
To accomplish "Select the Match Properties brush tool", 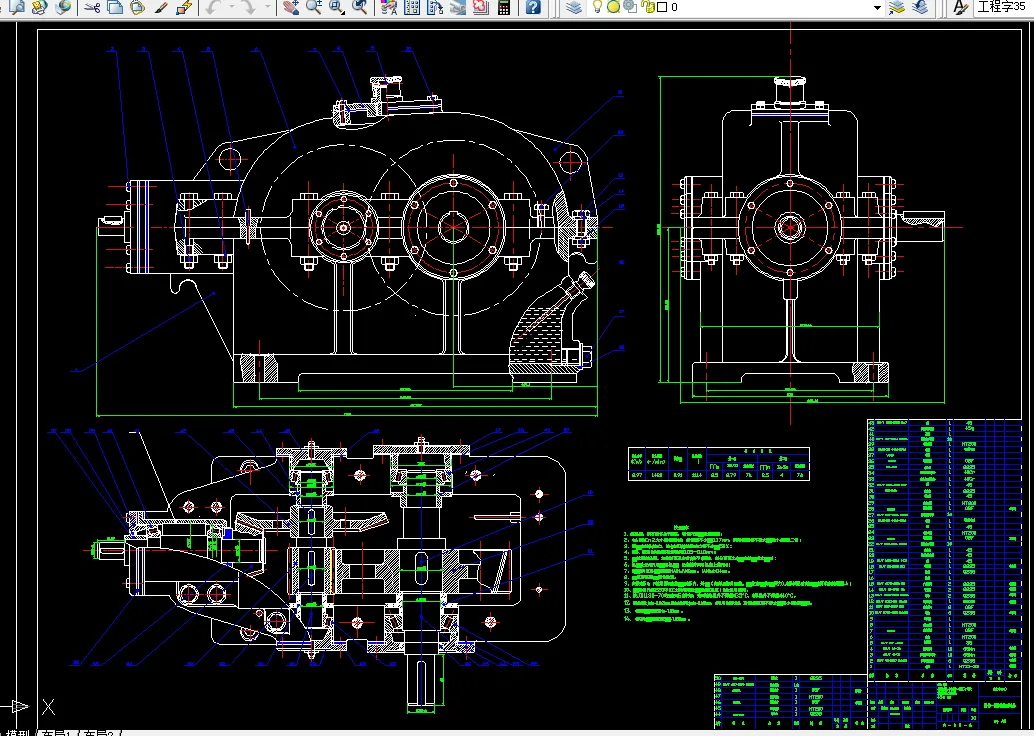I will click(161, 7).
